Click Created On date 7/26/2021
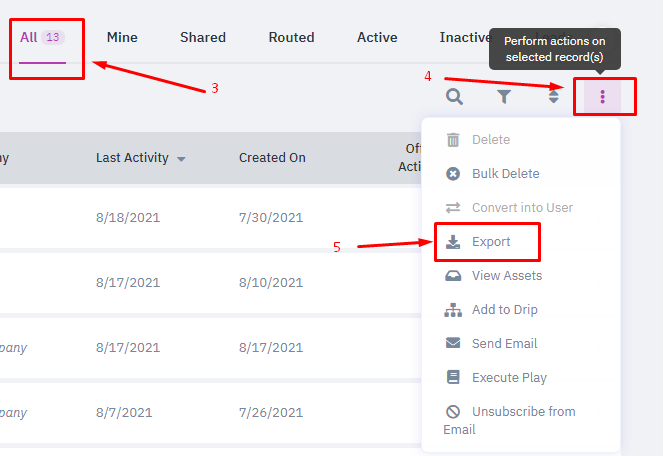 (271, 412)
